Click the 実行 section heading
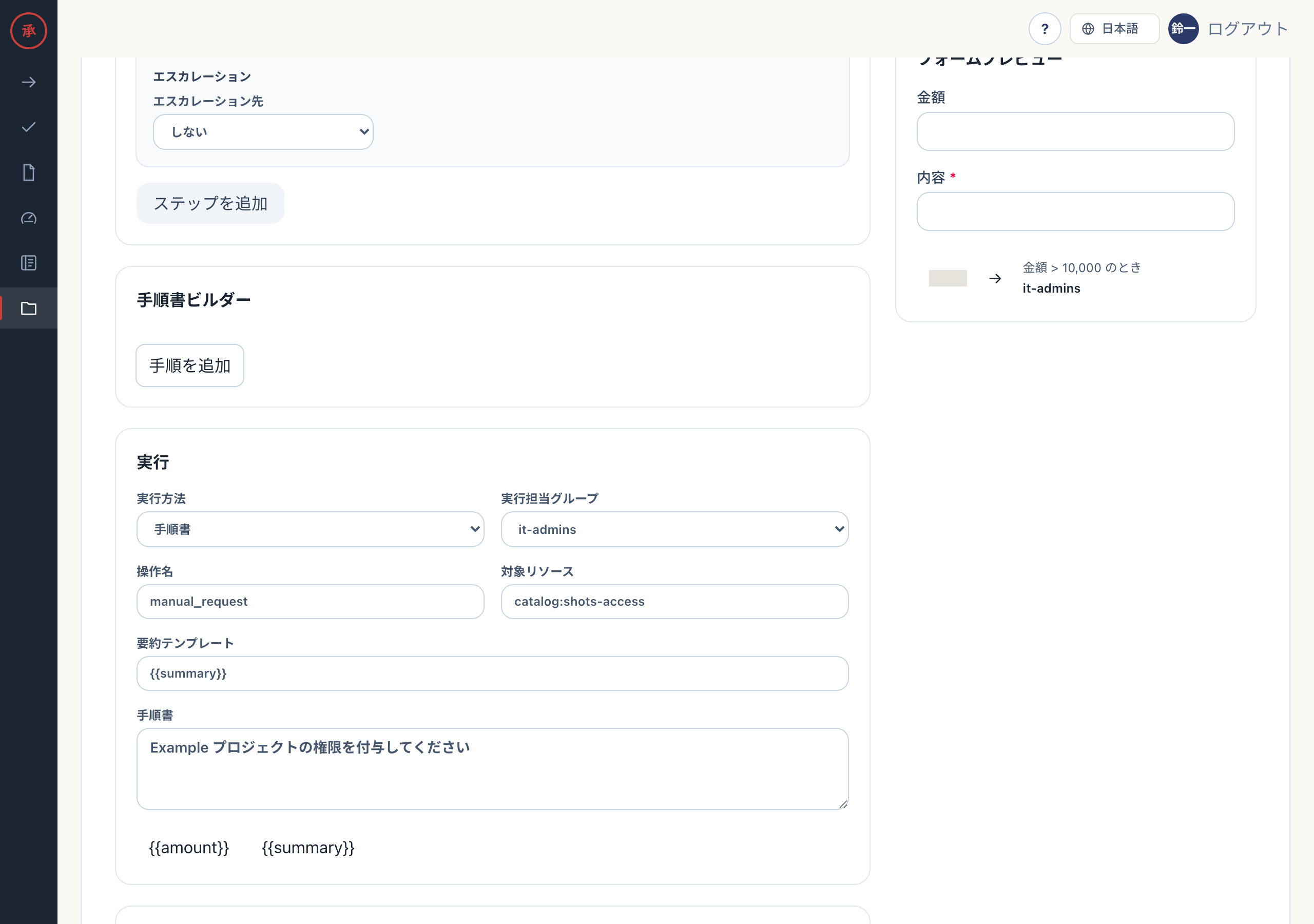Screen dimensions: 1314x924 click(x=153, y=462)
